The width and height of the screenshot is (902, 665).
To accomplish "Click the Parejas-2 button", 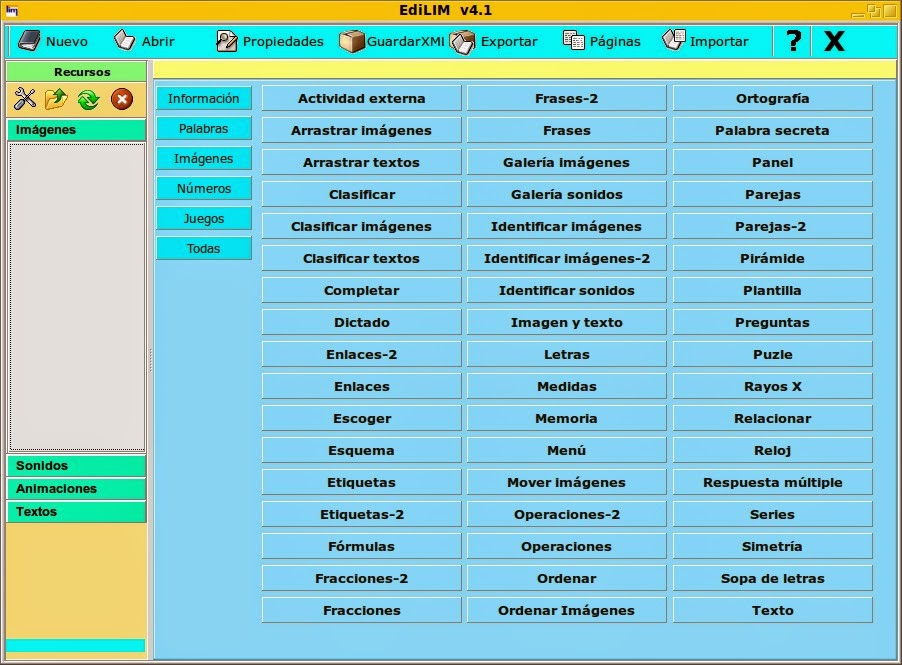I will click(x=773, y=227).
